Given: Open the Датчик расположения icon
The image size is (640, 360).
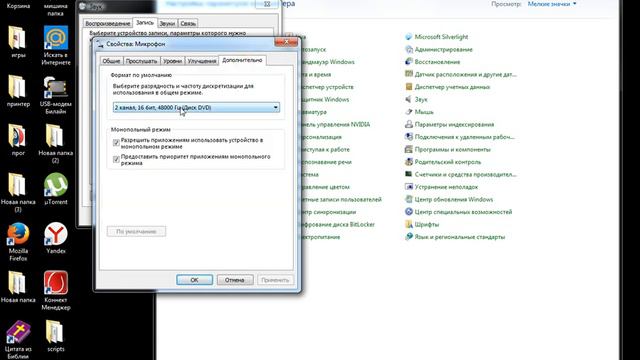Looking at the screenshot, I should (x=409, y=74).
